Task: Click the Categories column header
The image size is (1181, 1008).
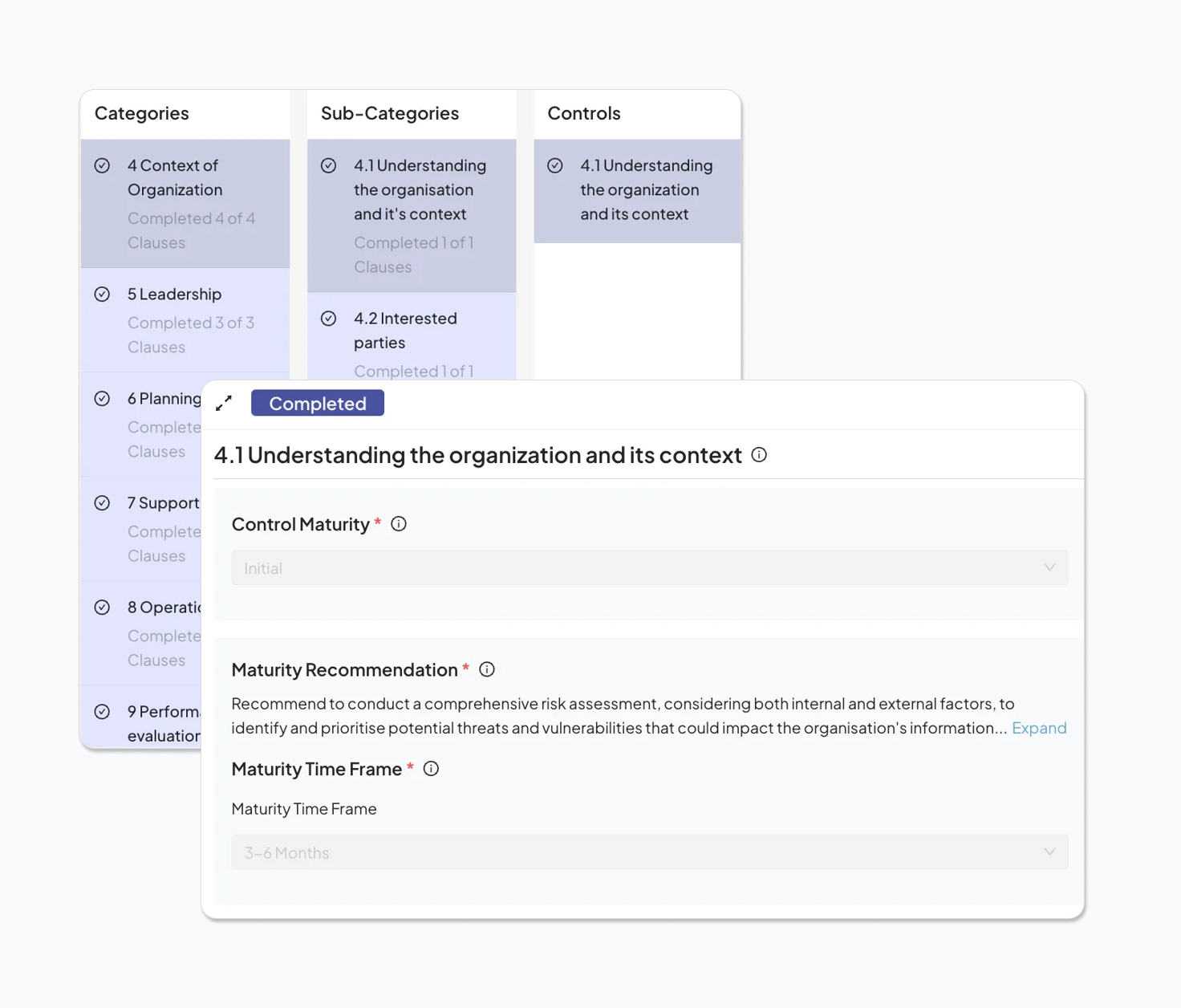Action: [x=142, y=113]
